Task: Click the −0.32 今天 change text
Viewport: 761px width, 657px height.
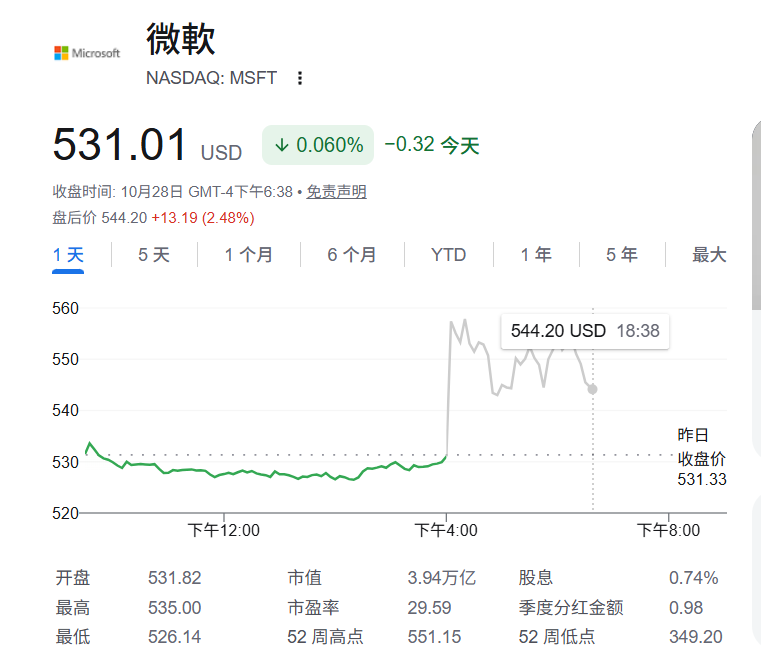Action: (432, 145)
